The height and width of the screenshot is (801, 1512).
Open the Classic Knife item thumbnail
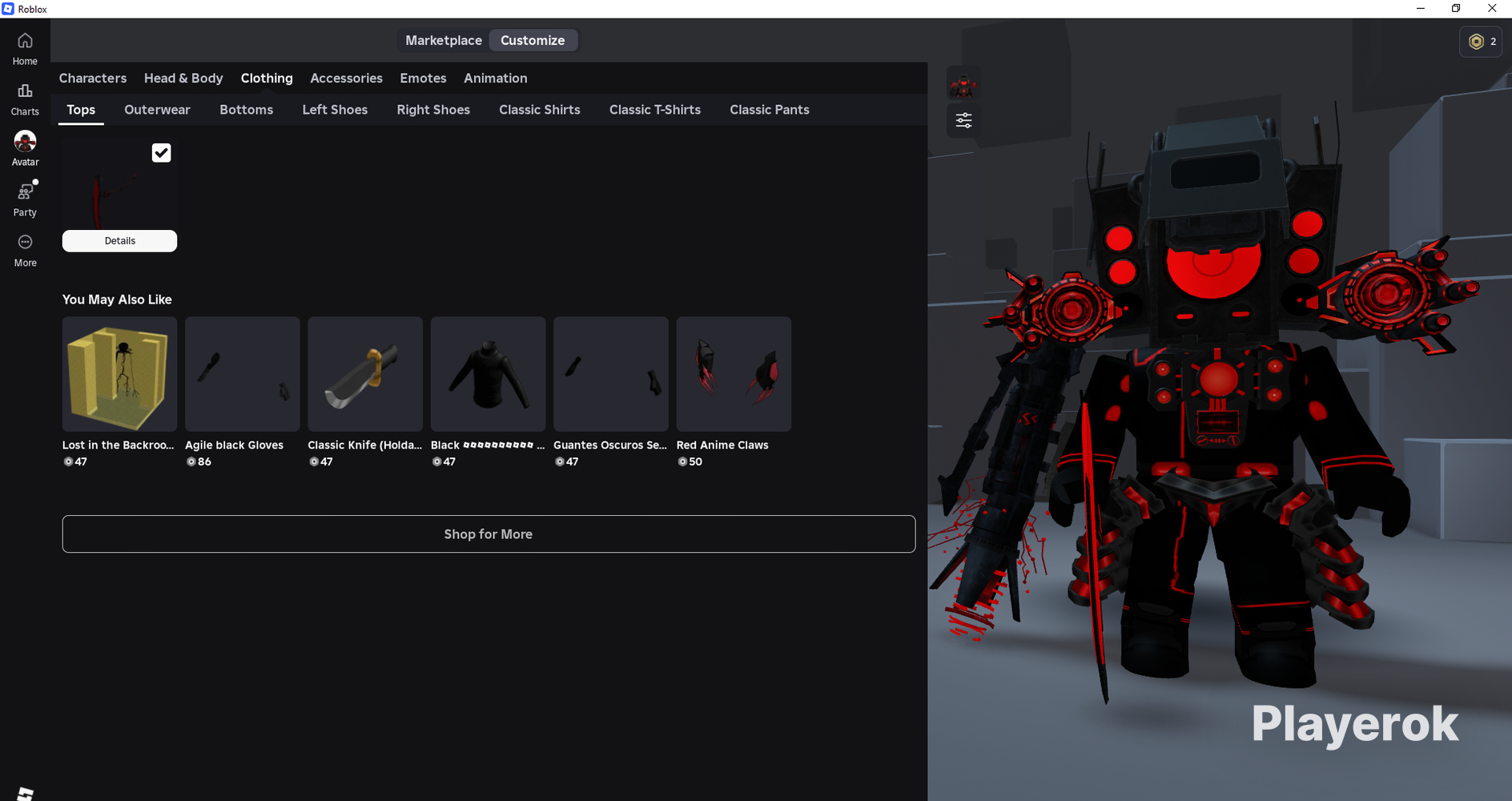[365, 374]
